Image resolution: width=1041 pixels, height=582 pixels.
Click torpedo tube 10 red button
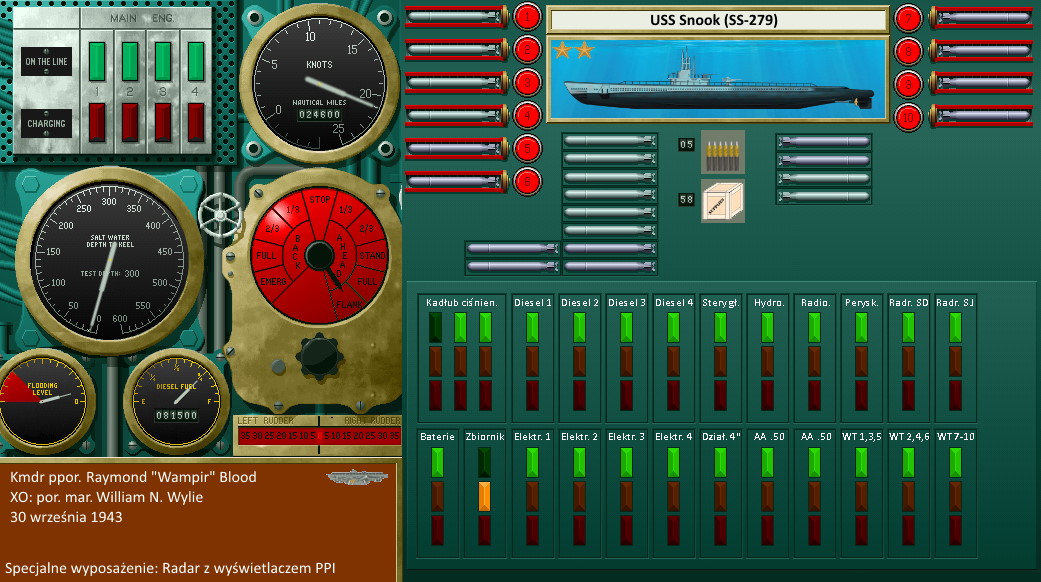[908, 116]
